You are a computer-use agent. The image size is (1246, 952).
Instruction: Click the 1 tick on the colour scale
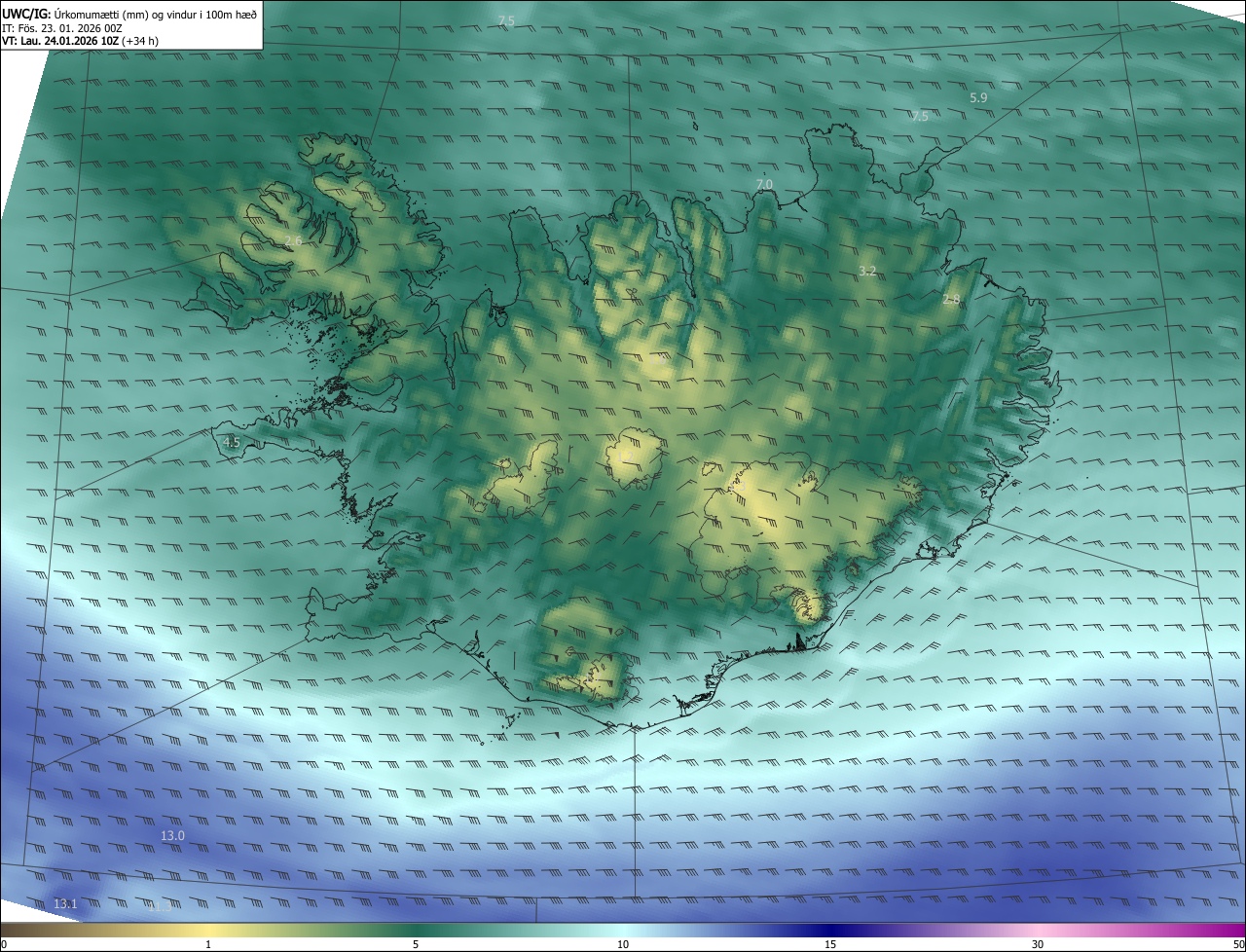(x=208, y=944)
